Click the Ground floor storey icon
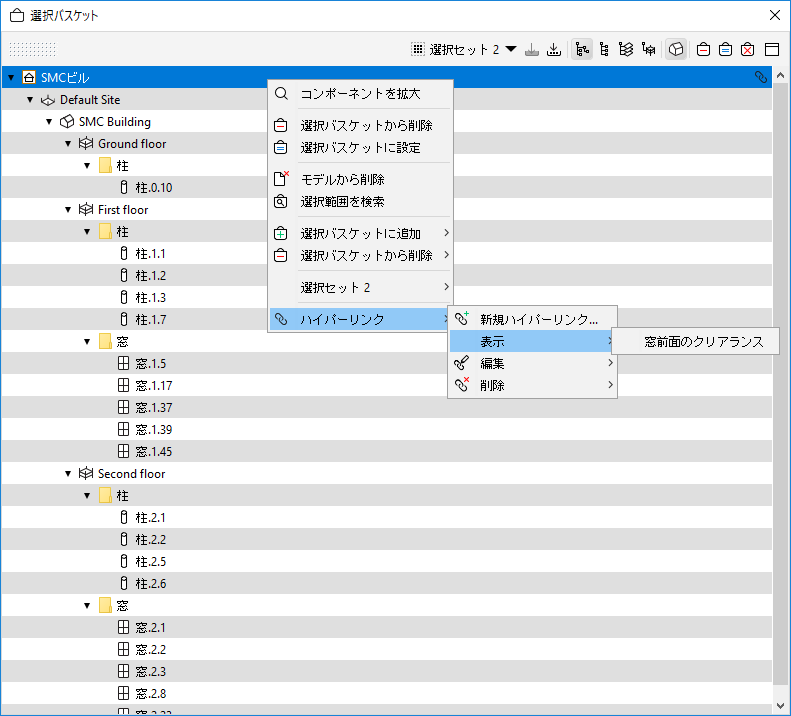The height and width of the screenshot is (716, 791). pyautogui.click(x=86, y=143)
